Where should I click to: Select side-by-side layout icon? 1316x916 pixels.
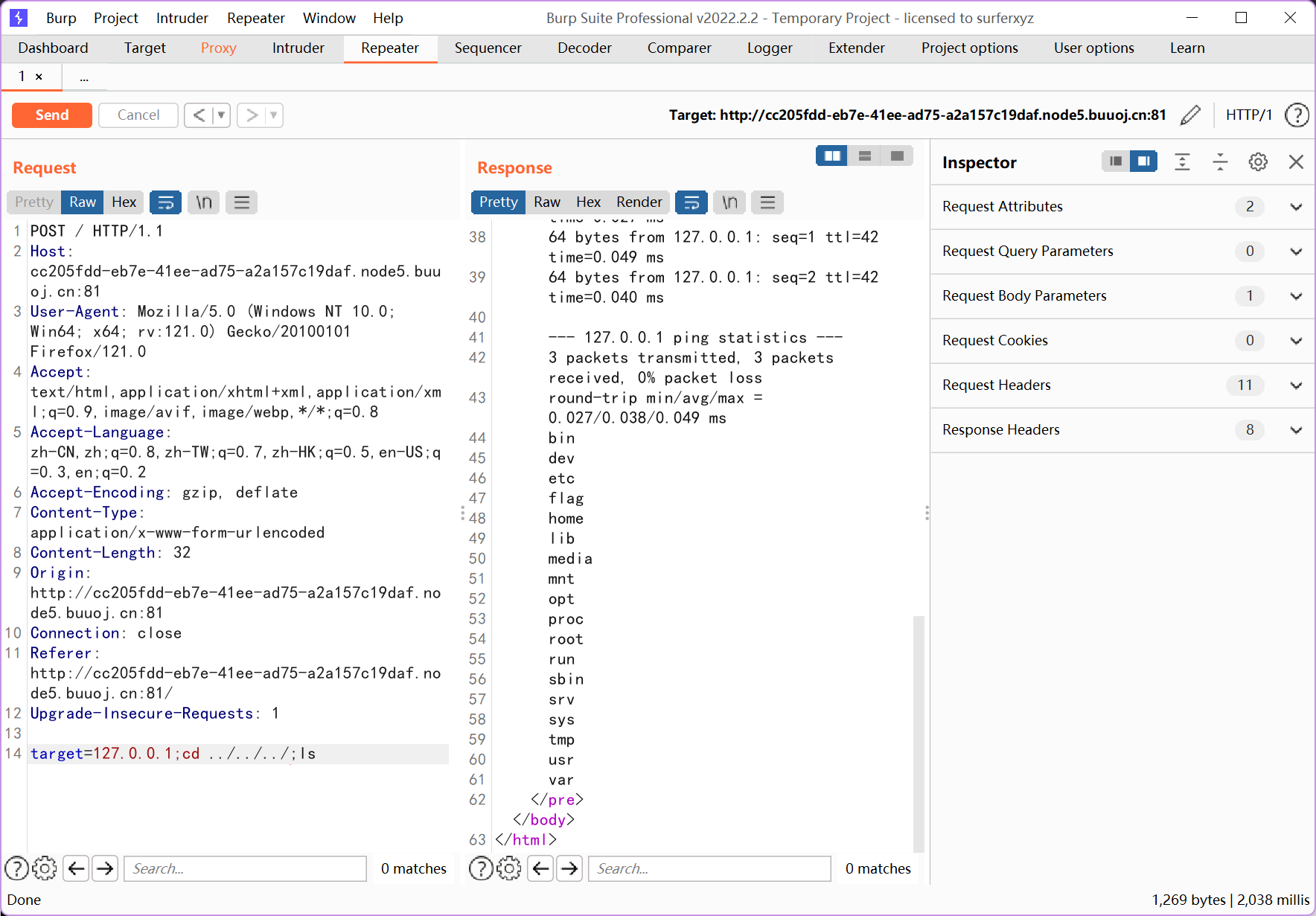[x=832, y=156]
